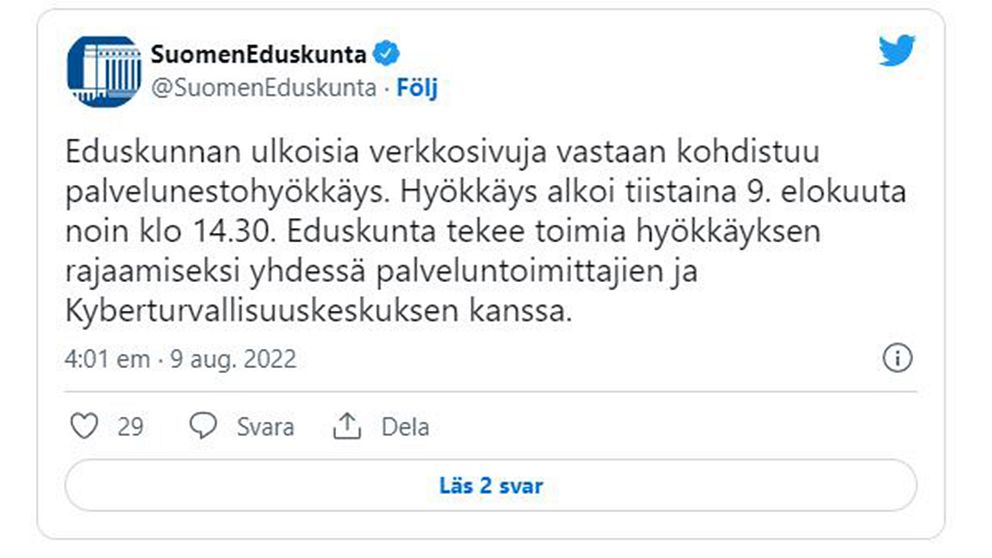Click the tweet text starting with Eduskunnan

[486, 231]
